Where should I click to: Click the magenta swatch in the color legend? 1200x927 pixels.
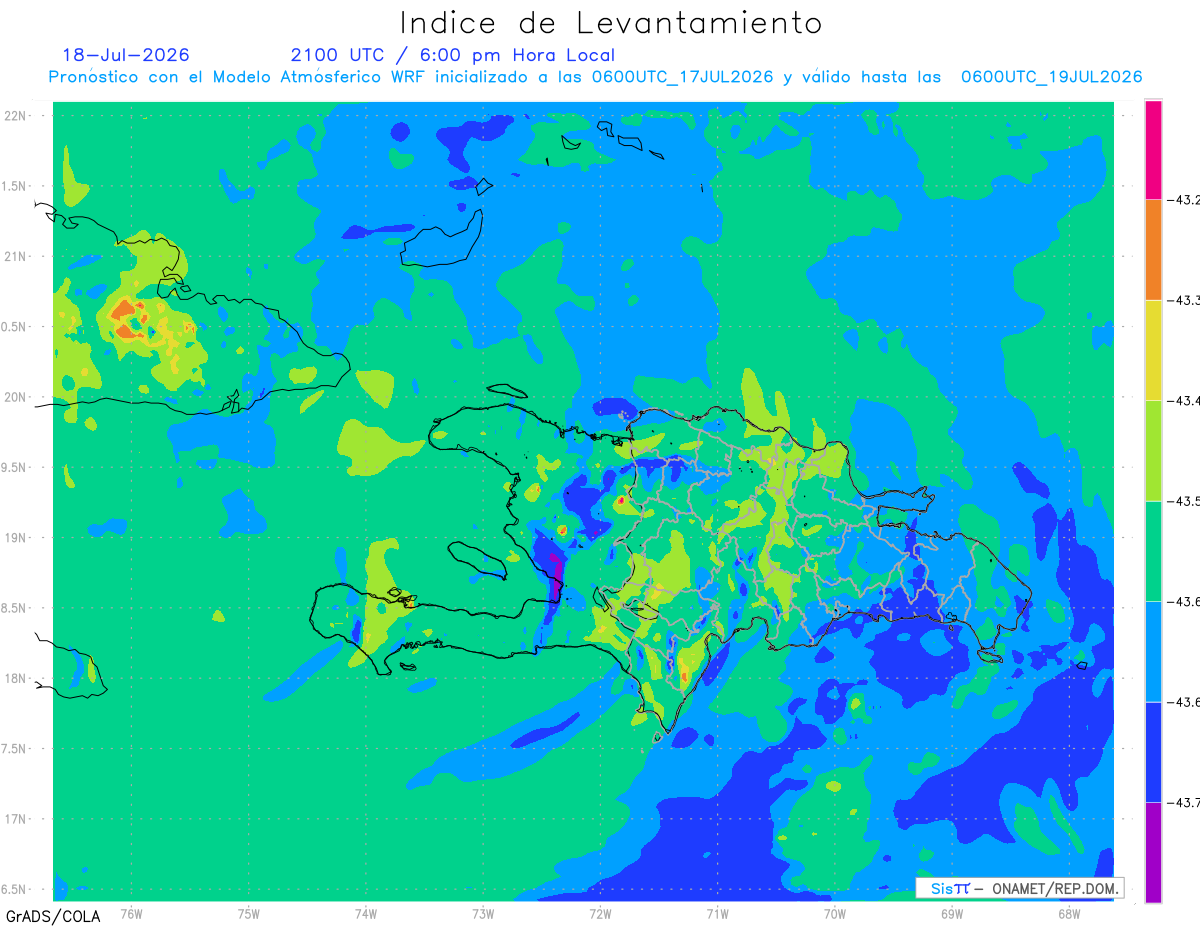click(1153, 149)
